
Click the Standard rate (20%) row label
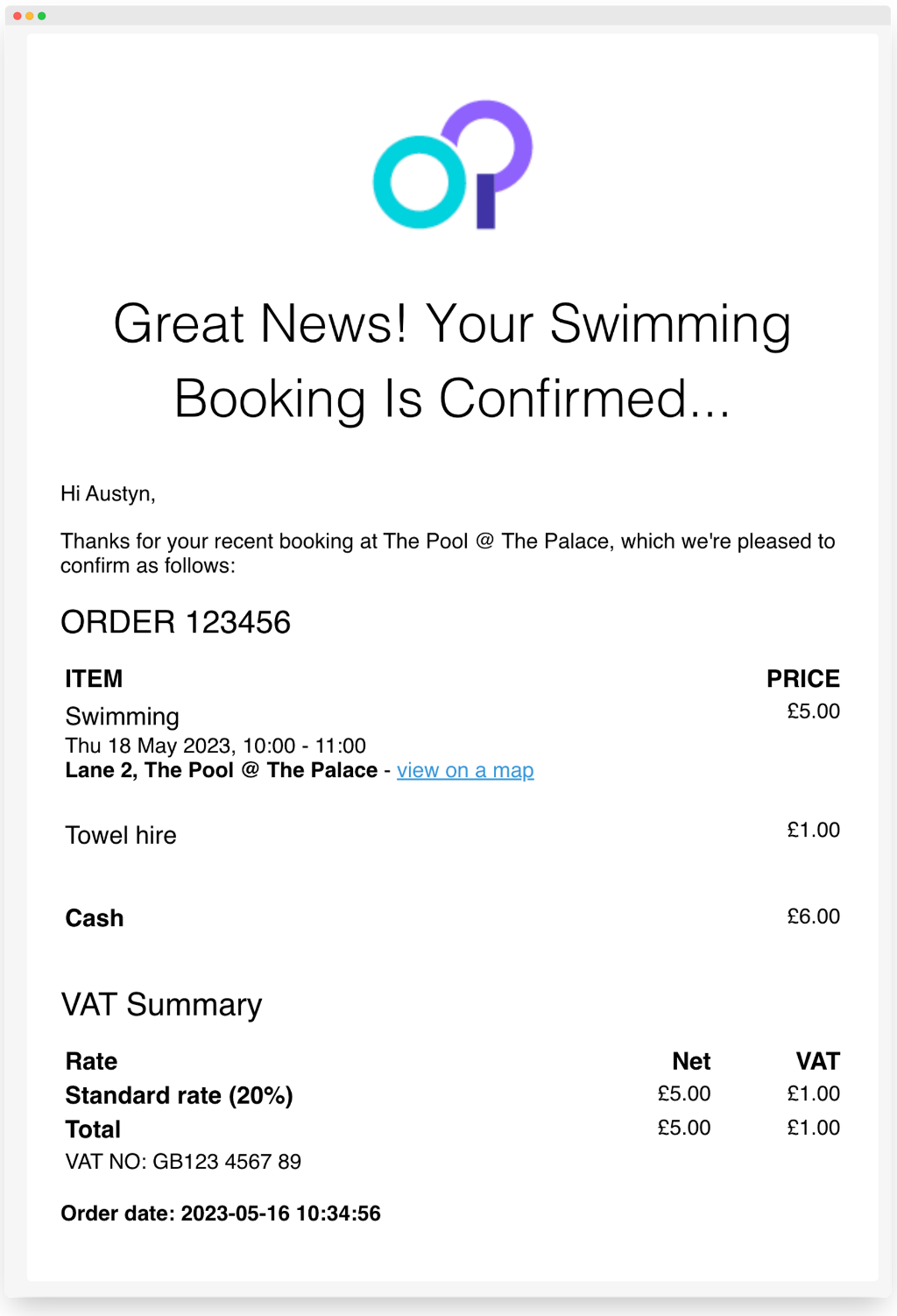pyautogui.click(x=179, y=1096)
